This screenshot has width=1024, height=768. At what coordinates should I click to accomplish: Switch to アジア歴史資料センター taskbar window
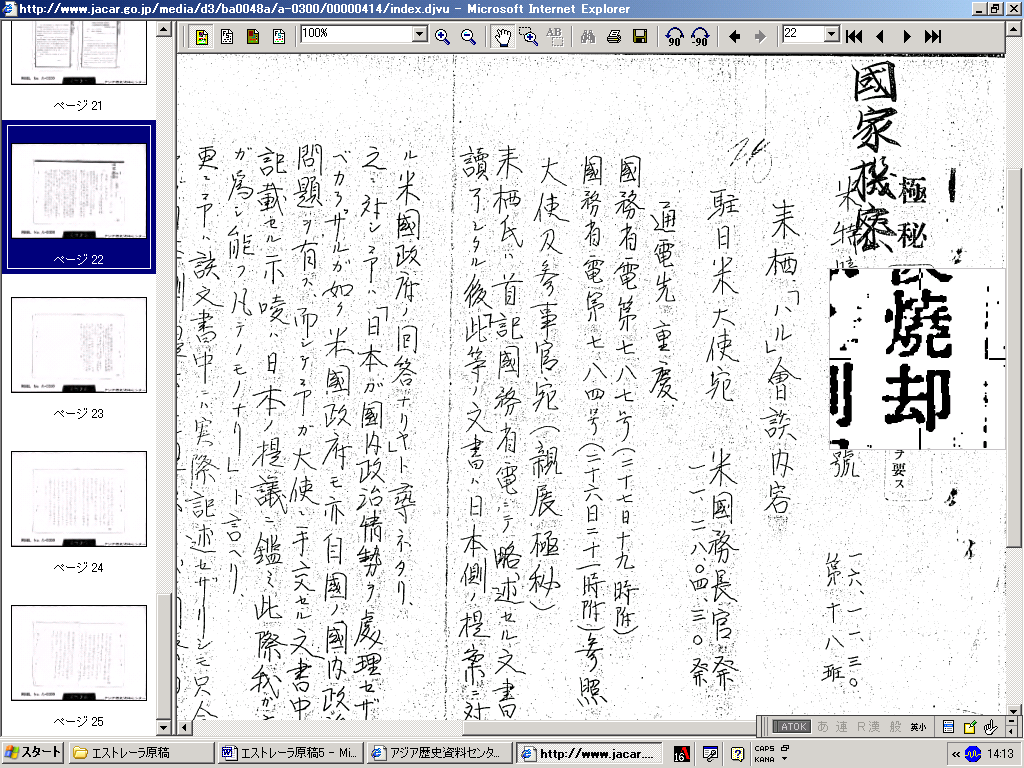[x=438, y=753]
